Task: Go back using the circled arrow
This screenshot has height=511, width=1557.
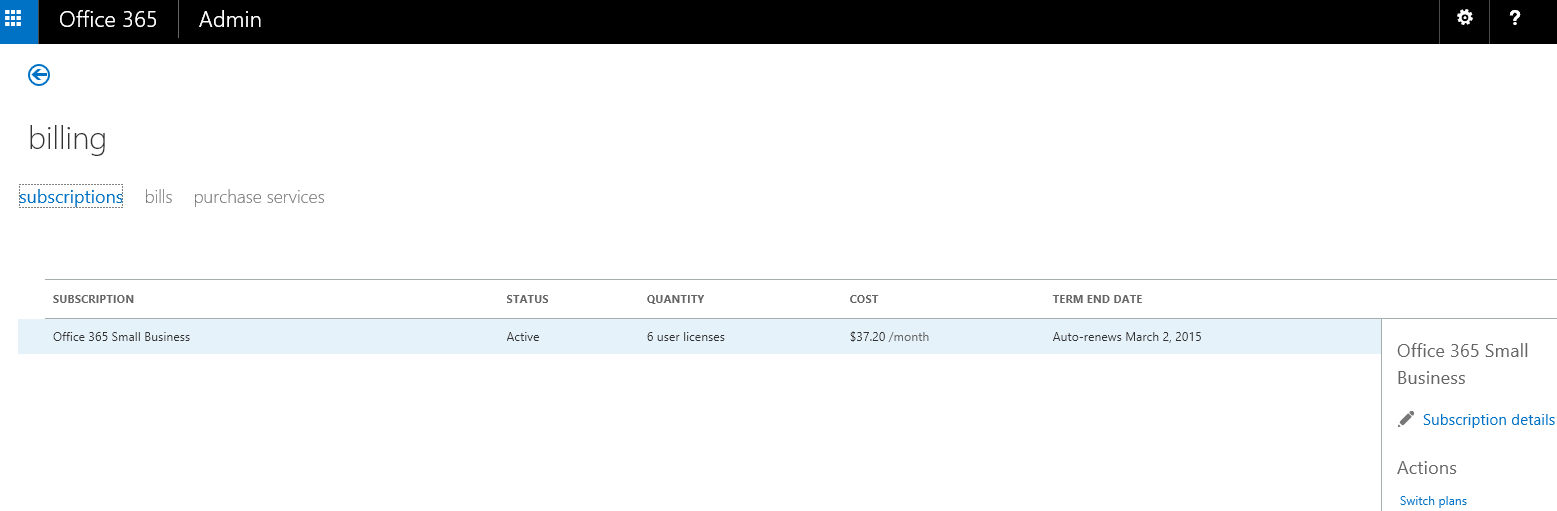Action: pyautogui.click(x=39, y=75)
